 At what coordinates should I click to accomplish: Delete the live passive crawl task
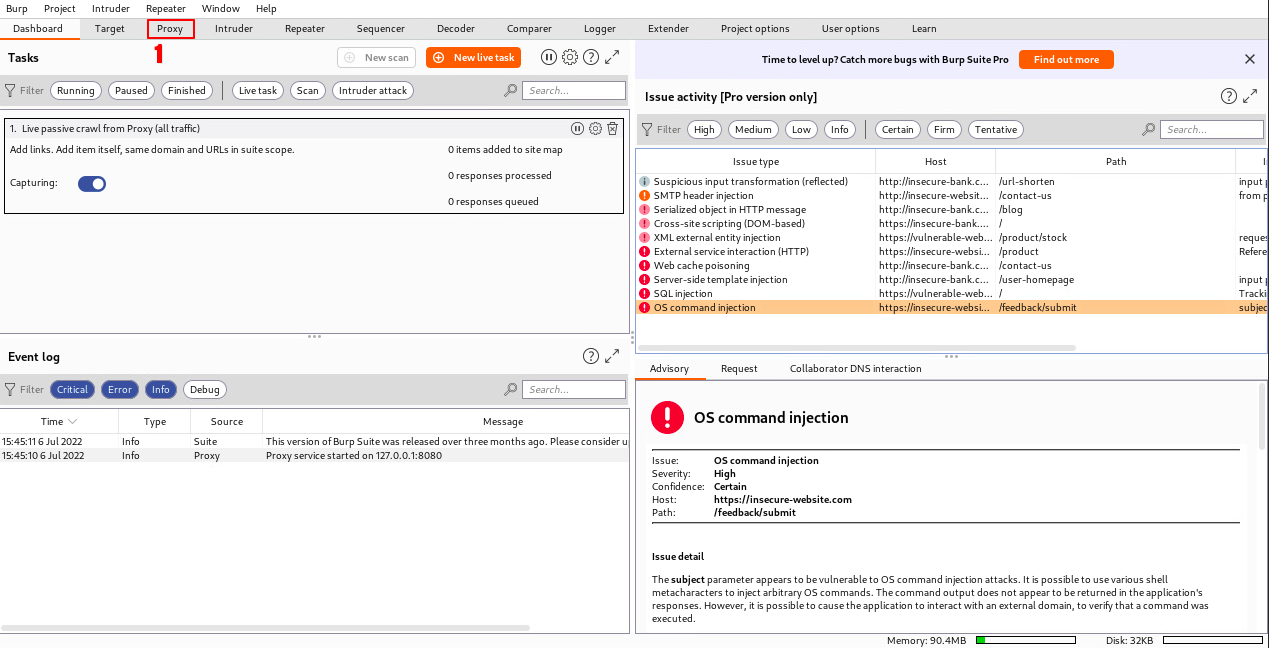613,129
